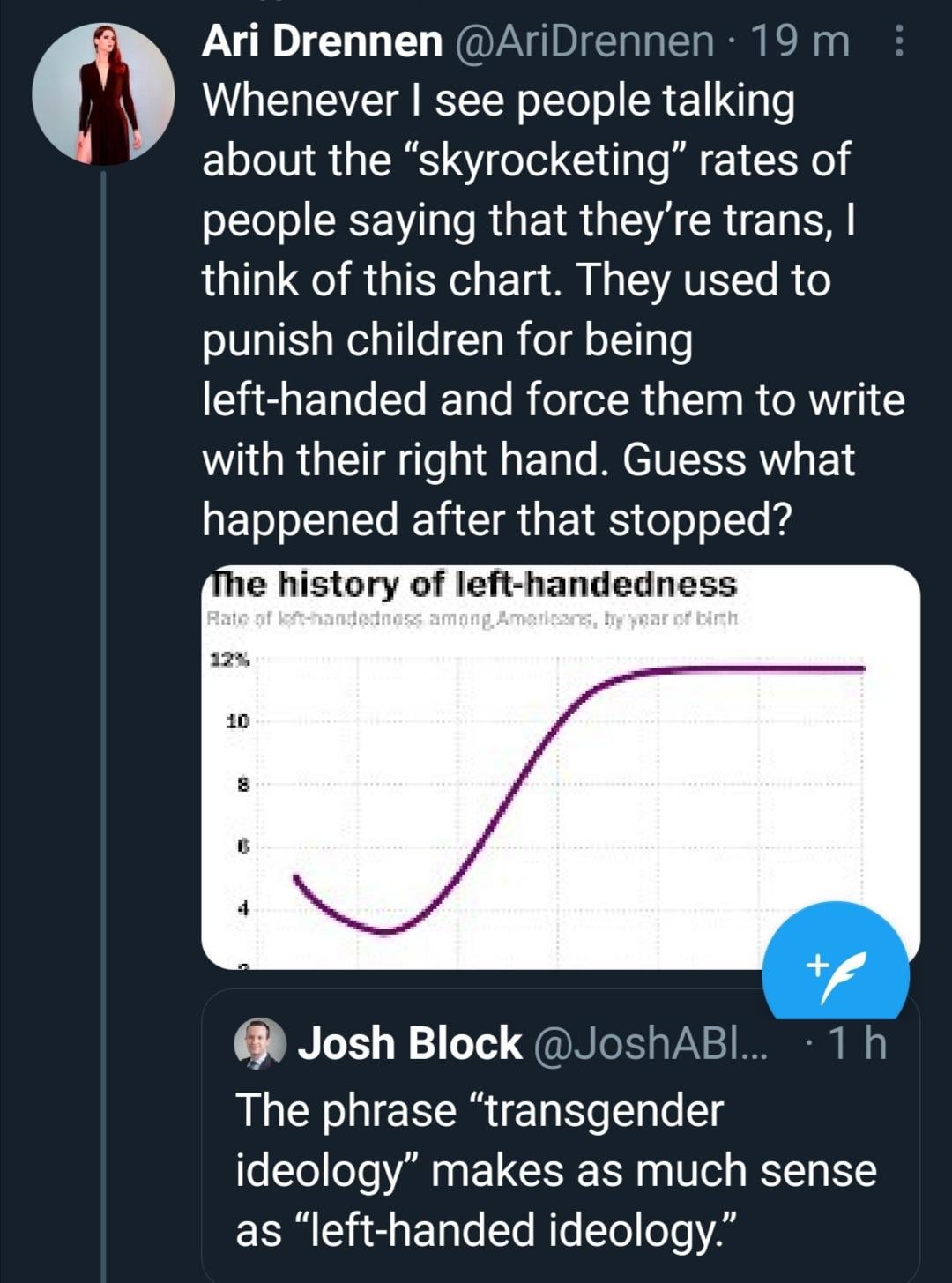Click the line "punish children for being"
952x1283 pixels.
pos(447,340)
